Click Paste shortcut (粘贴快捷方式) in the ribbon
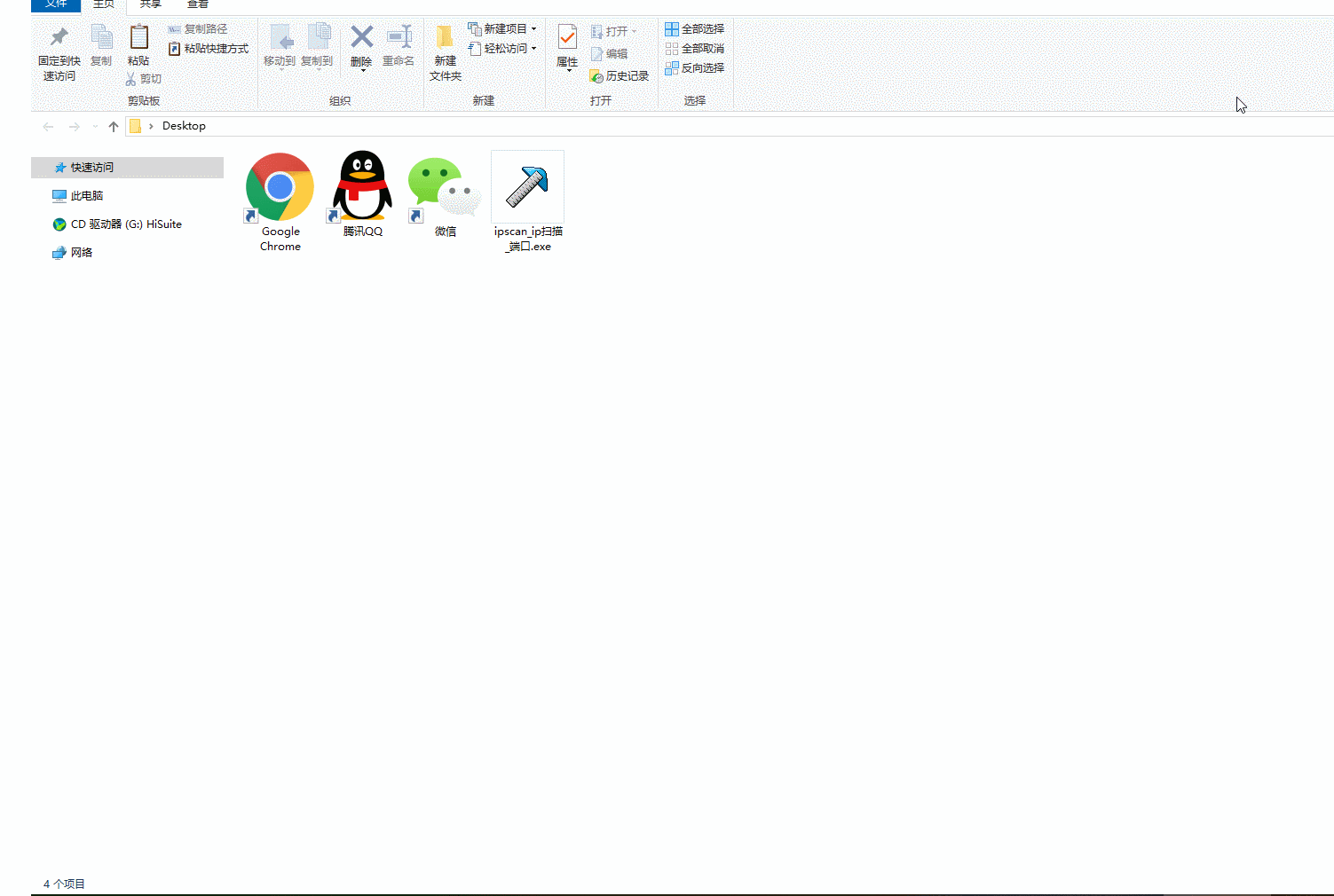This screenshot has height=896, width=1334. coord(209,49)
